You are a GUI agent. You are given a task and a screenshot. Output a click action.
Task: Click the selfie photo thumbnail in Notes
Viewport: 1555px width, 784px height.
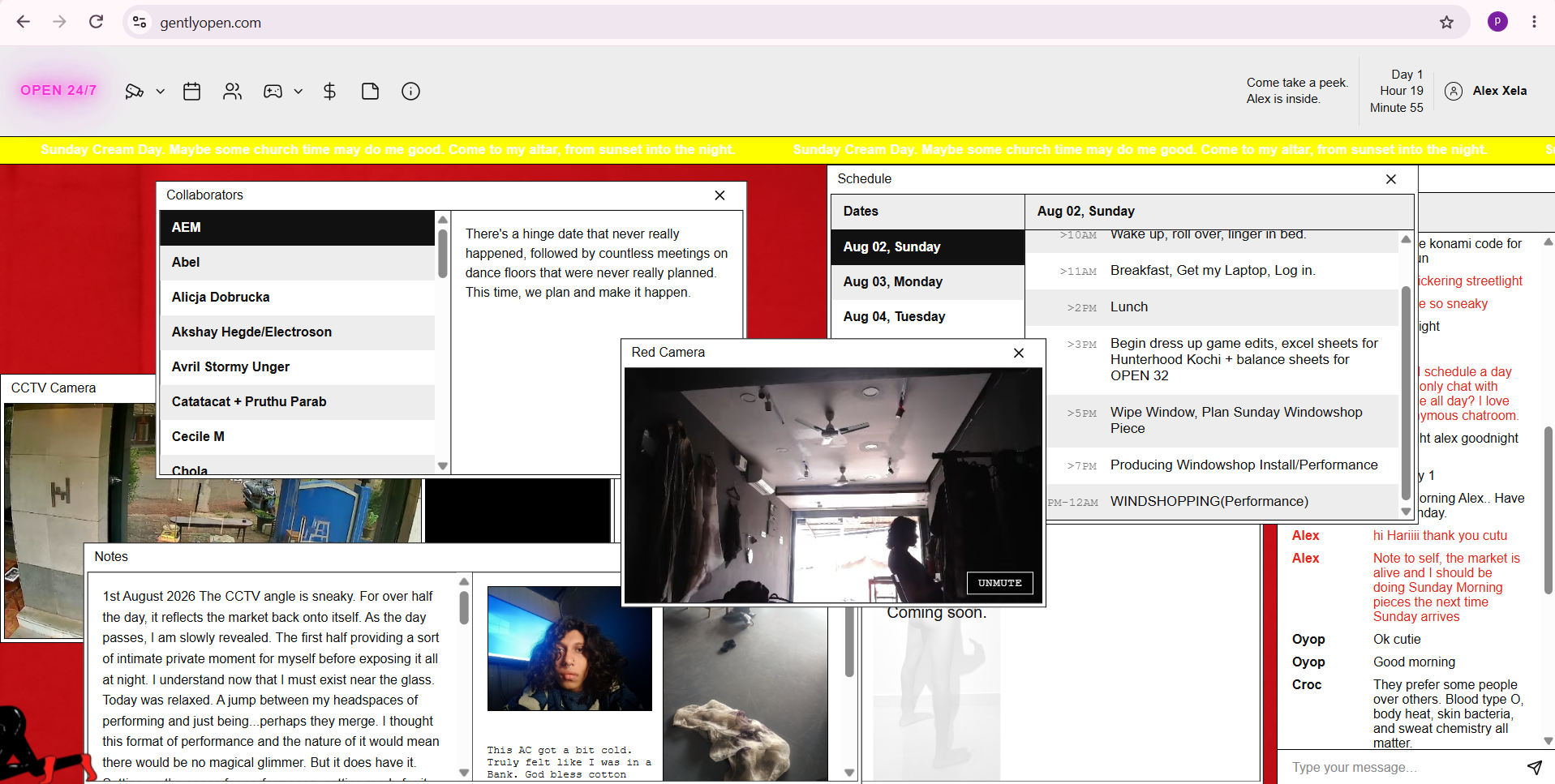569,649
